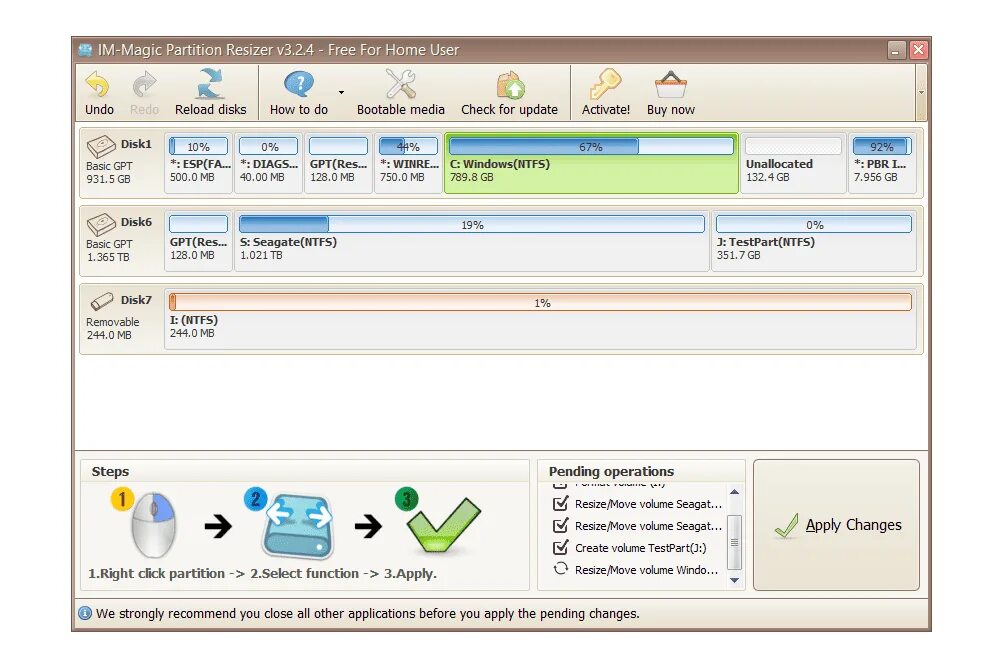Select the S: Seagate(NTFS) partition
The width and height of the screenshot is (1002, 668).
pyautogui.click(x=472, y=241)
